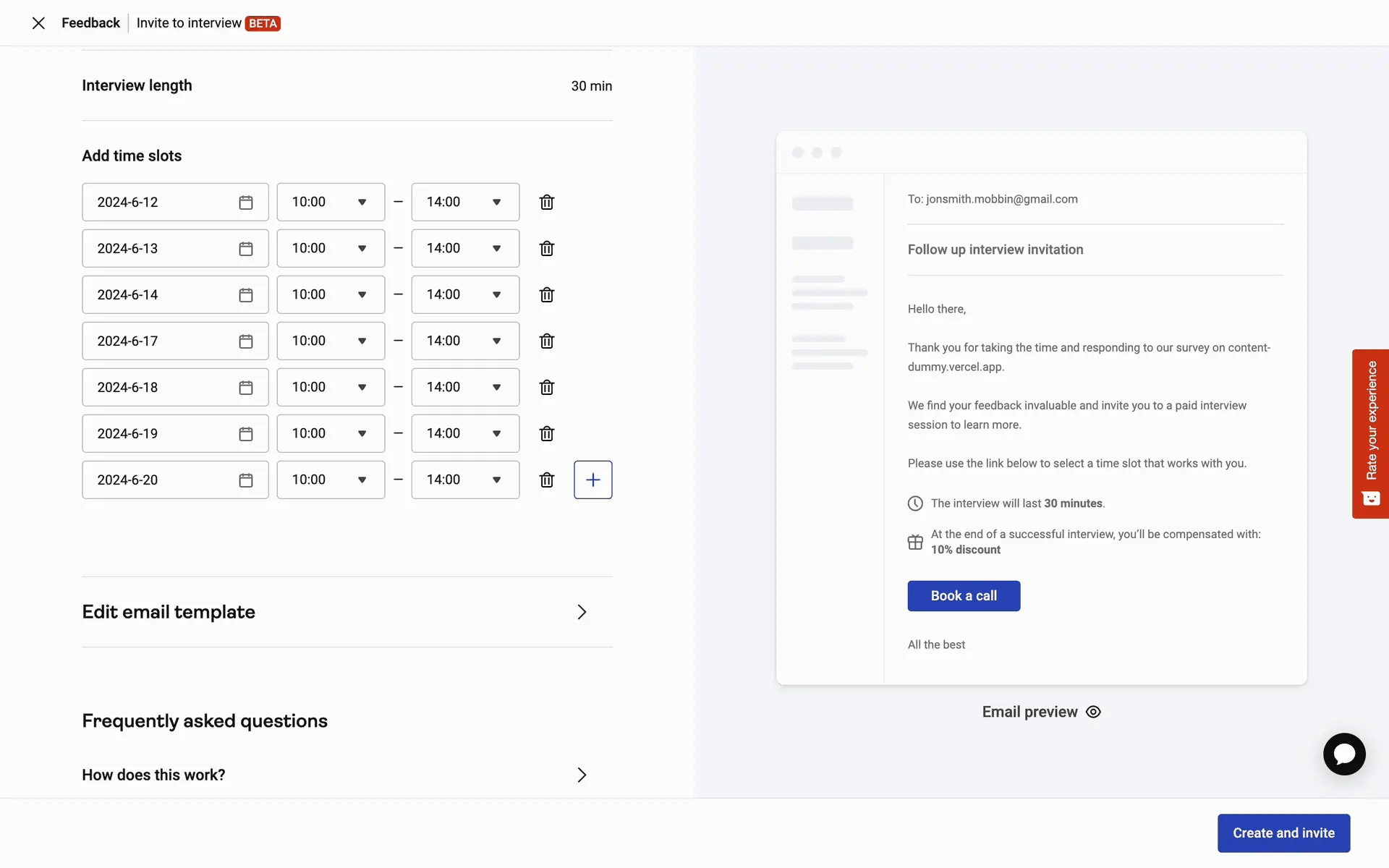
Task: Open the start time dropdown for 2024-6-12
Action: (331, 203)
